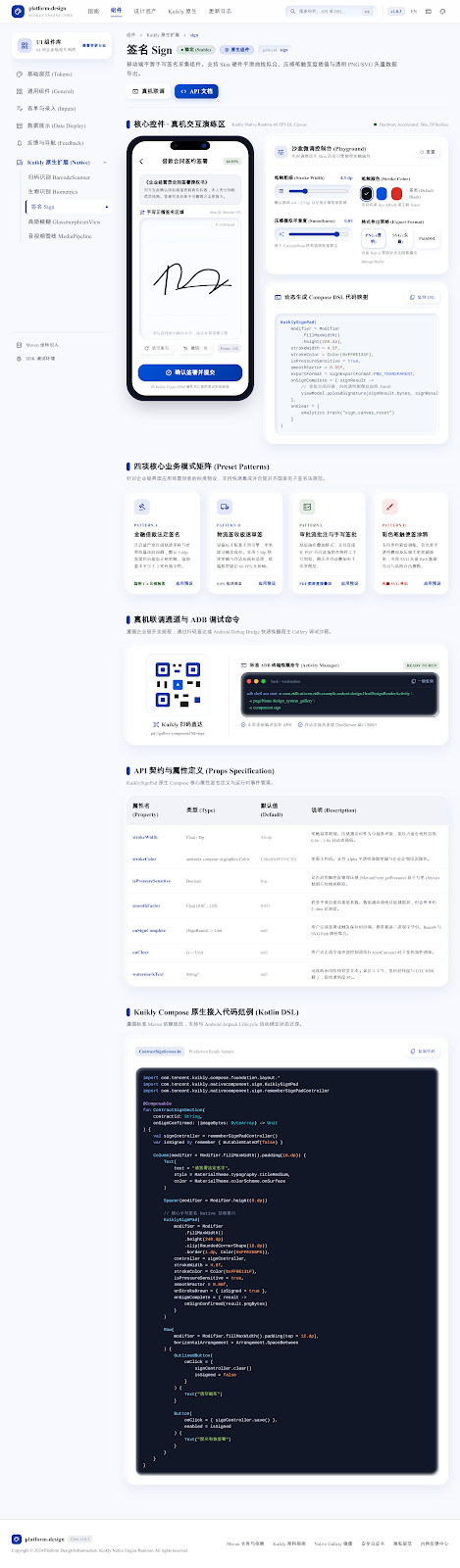This screenshot has width=460, height=1568.
Task: Click the 撤销一步 (undo) button in phone preview
Action: click(x=195, y=348)
